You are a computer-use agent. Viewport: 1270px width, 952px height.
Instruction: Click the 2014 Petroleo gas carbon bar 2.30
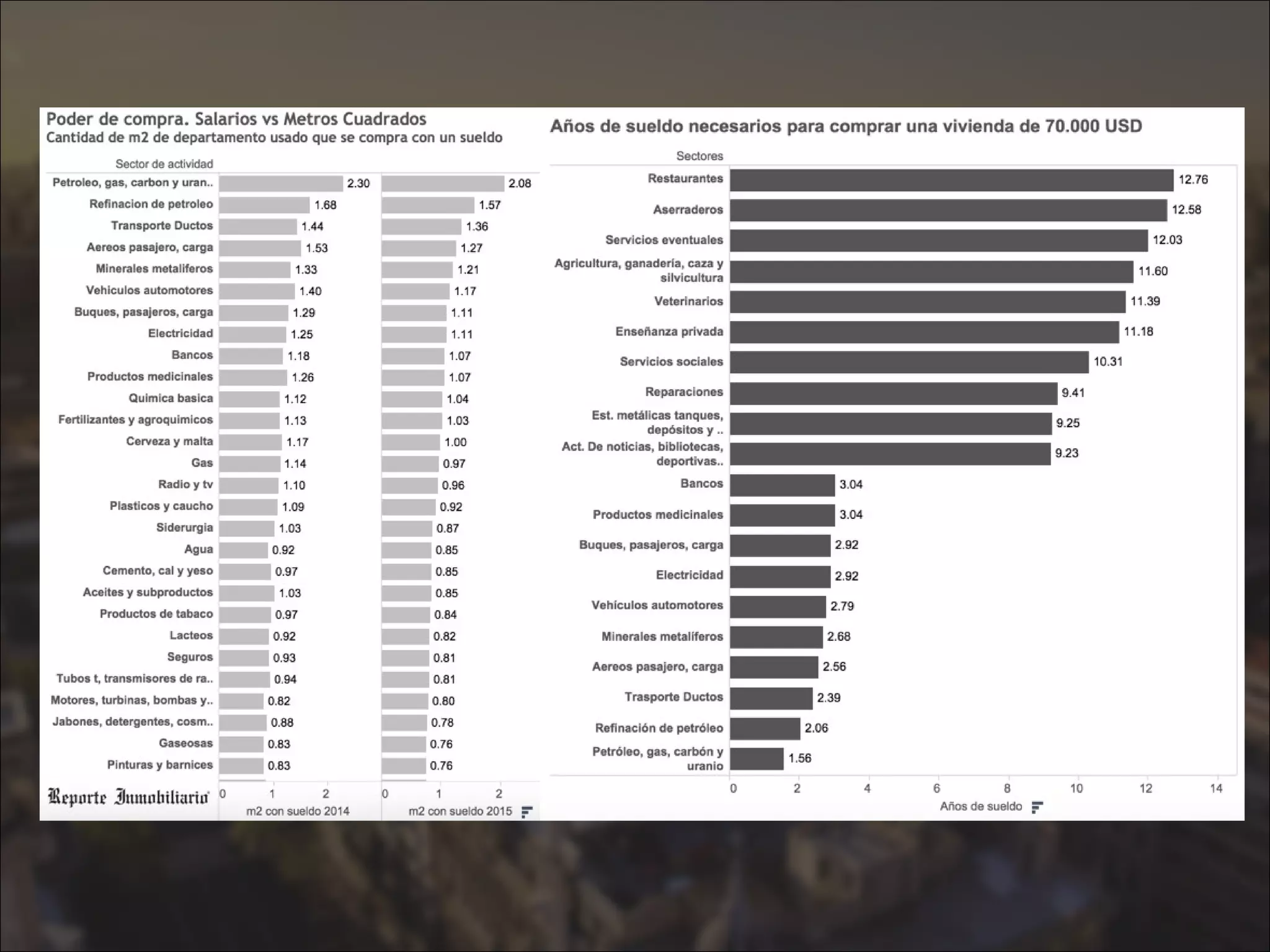pyautogui.click(x=280, y=183)
